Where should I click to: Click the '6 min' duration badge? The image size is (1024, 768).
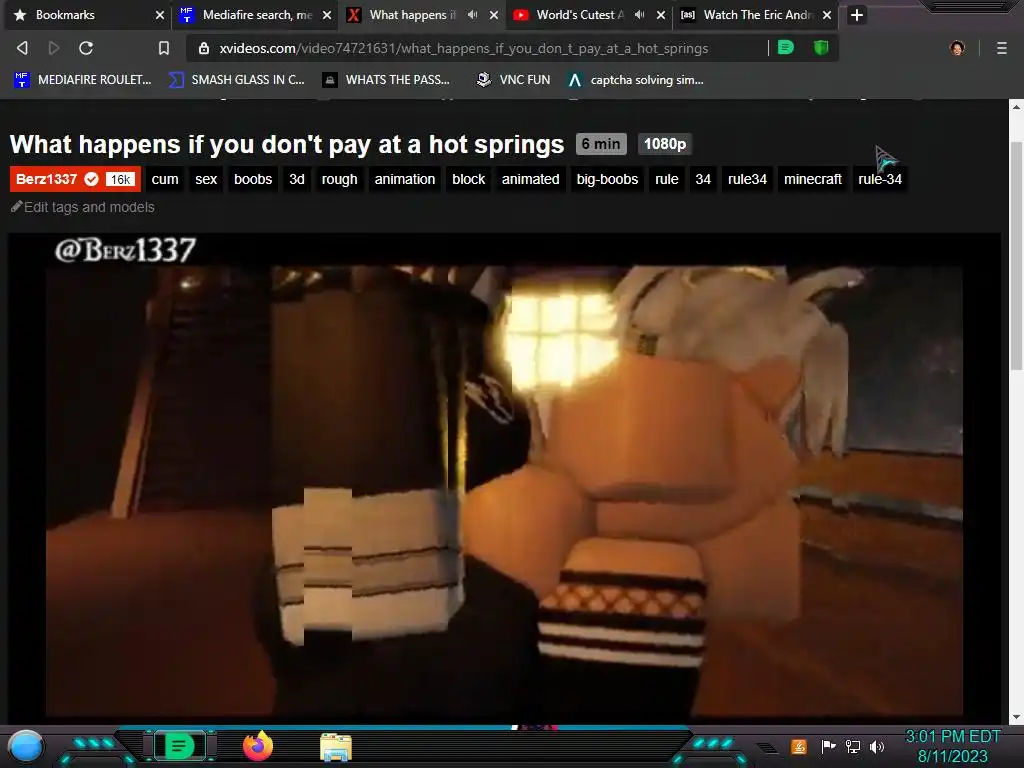[x=601, y=144]
